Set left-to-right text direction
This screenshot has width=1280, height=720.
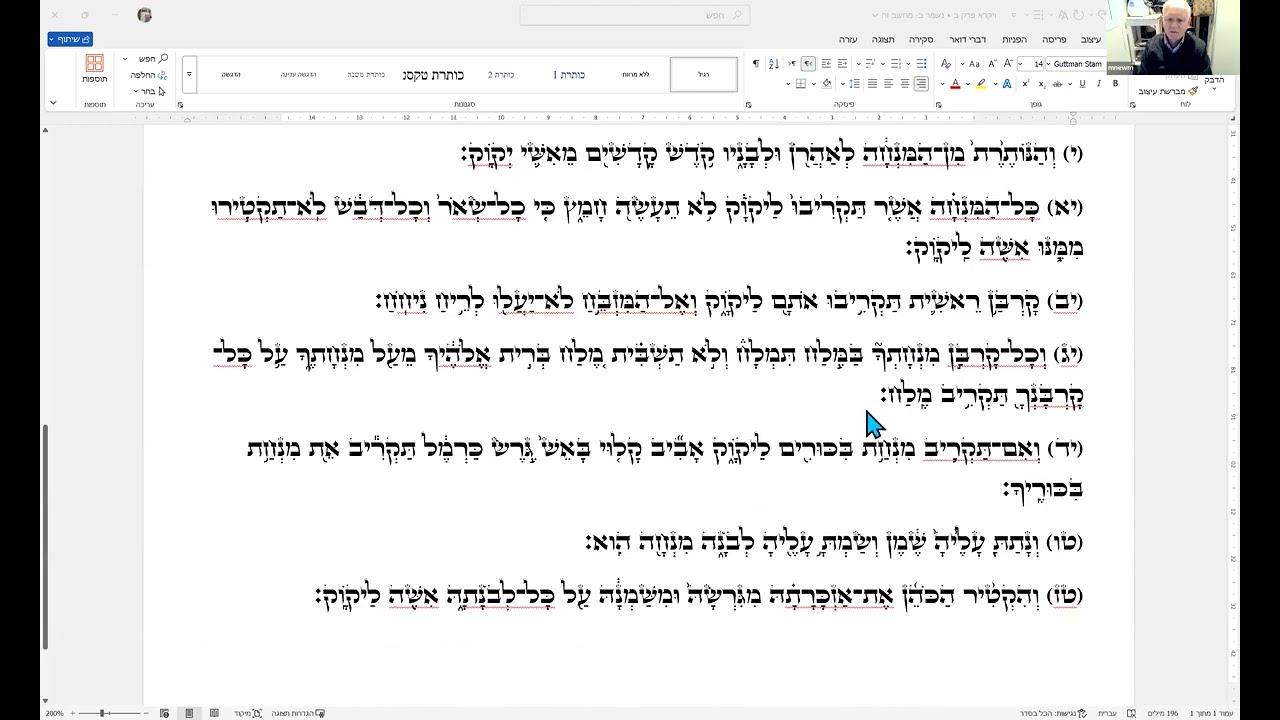click(792, 64)
